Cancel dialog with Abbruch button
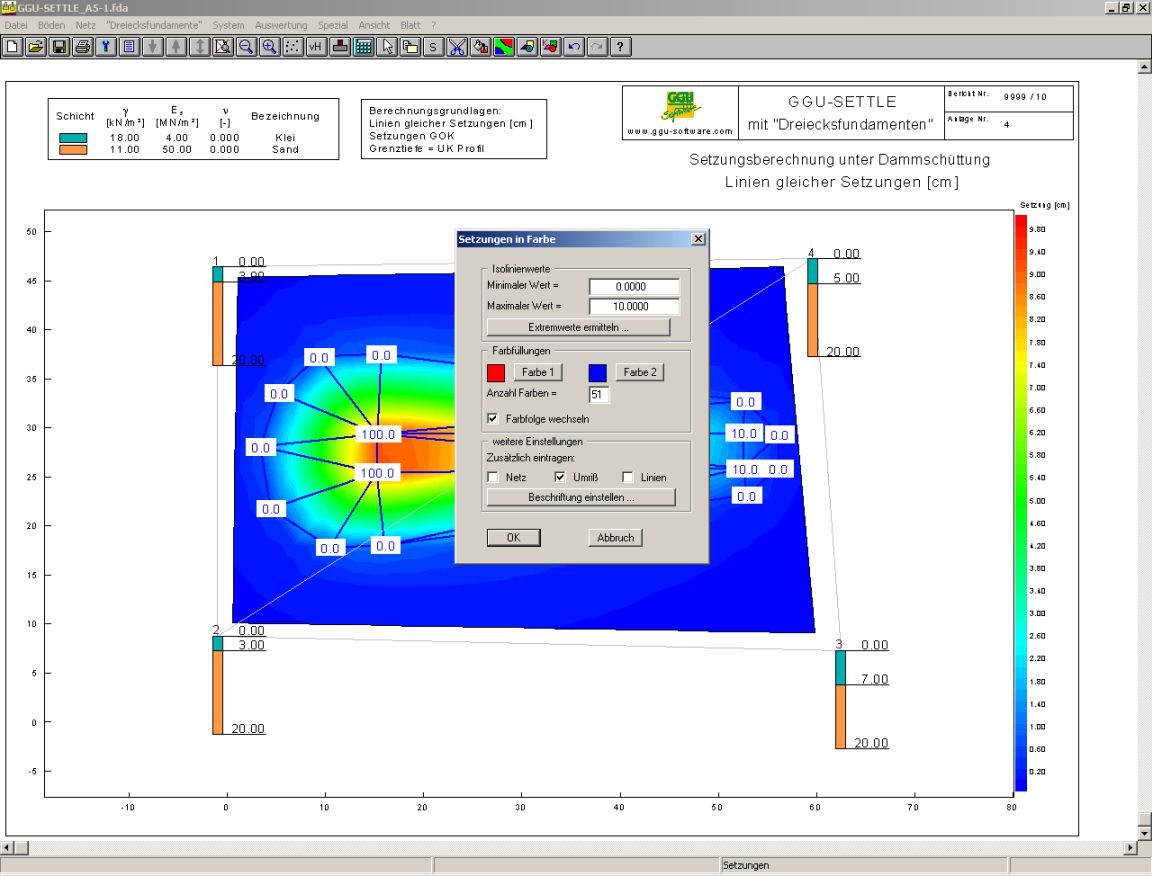 pos(616,538)
